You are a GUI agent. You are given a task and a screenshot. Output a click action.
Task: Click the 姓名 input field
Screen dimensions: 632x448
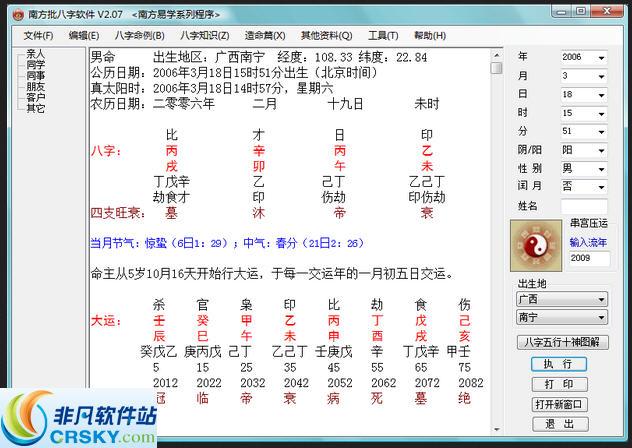click(x=584, y=206)
